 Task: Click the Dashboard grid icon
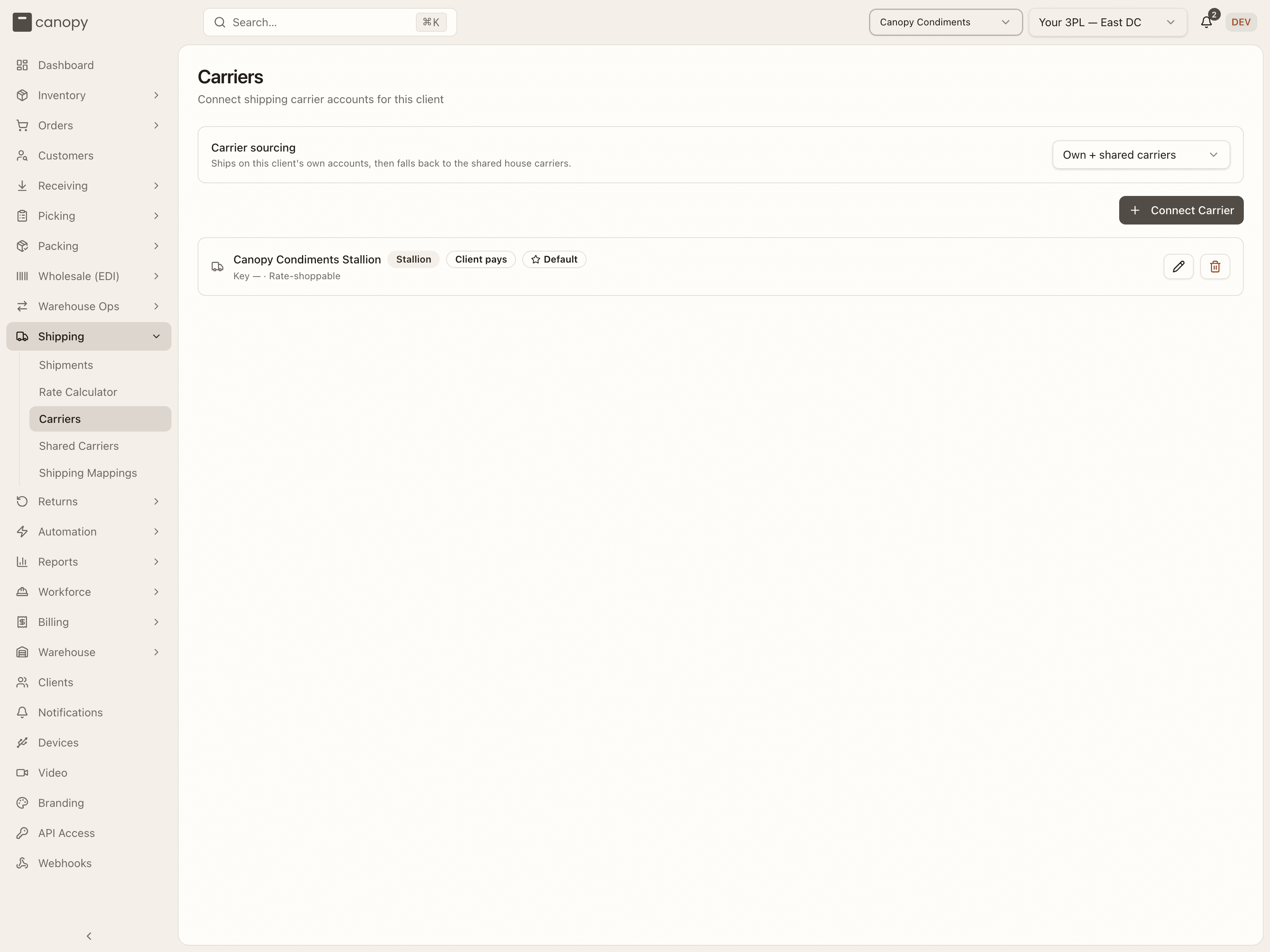pyautogui.click(x=22, y=65)
